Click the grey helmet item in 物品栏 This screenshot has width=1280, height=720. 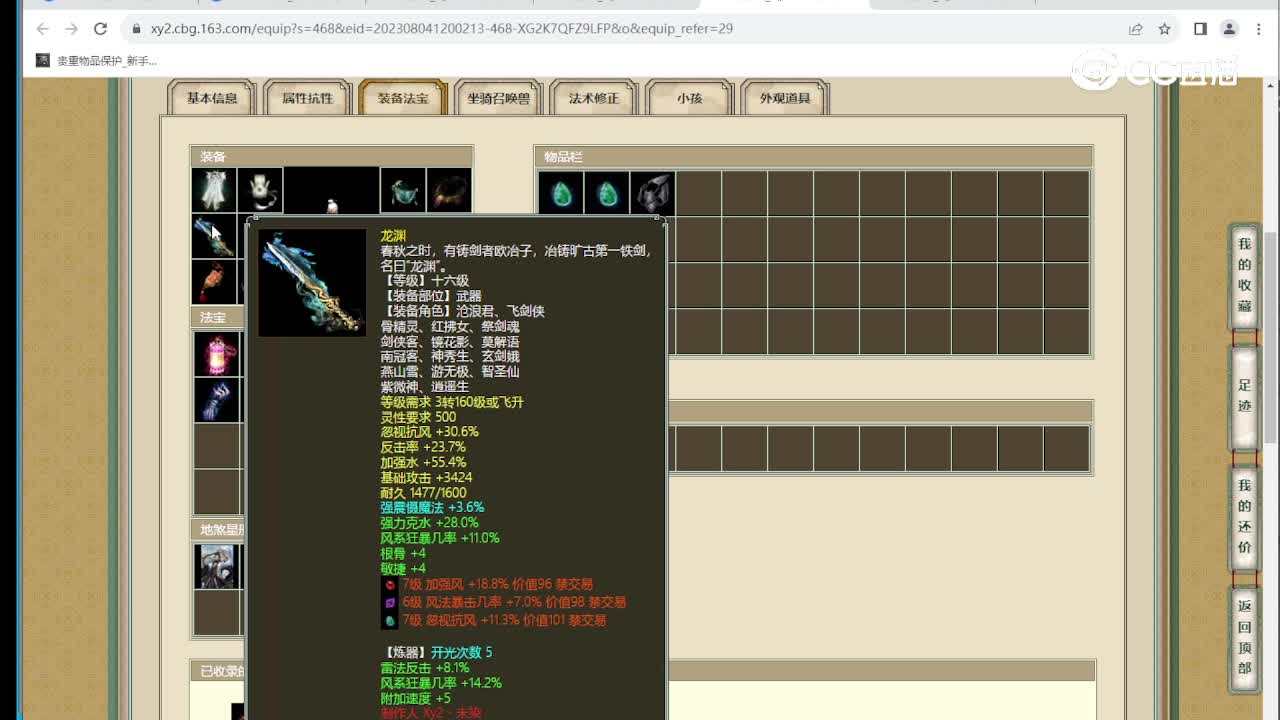[x=653, y=193]
